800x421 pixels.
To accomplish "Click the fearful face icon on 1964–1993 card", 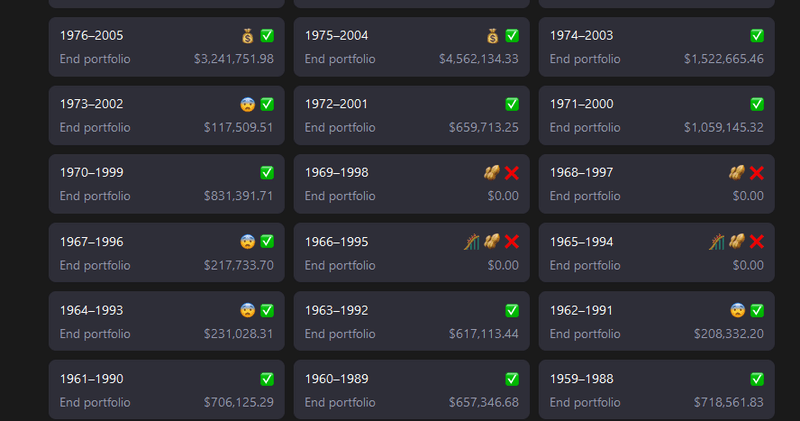I will click(248, 310).
